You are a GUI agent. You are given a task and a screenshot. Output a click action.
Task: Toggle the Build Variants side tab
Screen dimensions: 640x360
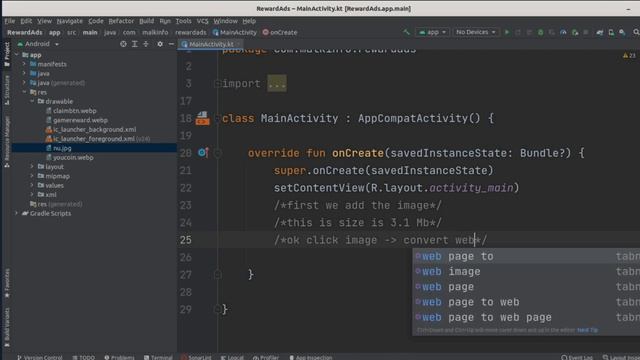7,327
